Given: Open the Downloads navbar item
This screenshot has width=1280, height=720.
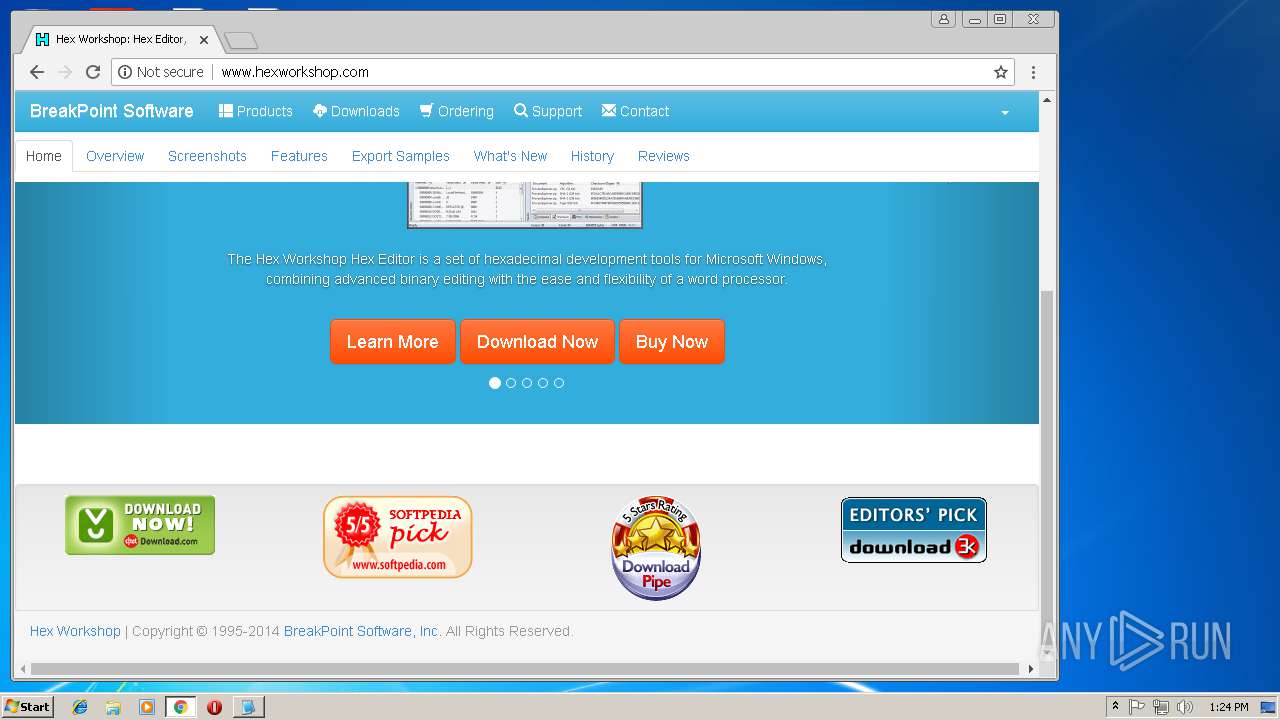Looking at the screenshot, I should 356,111.
